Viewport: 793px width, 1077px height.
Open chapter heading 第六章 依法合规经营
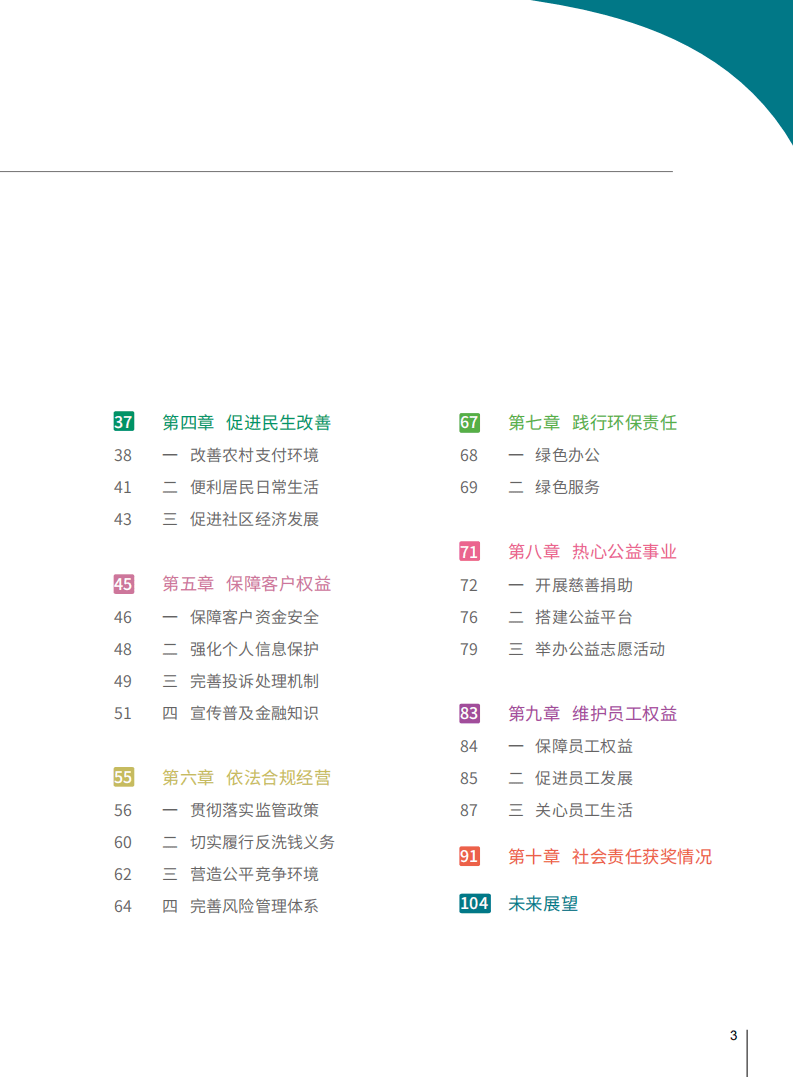(246, 778)
